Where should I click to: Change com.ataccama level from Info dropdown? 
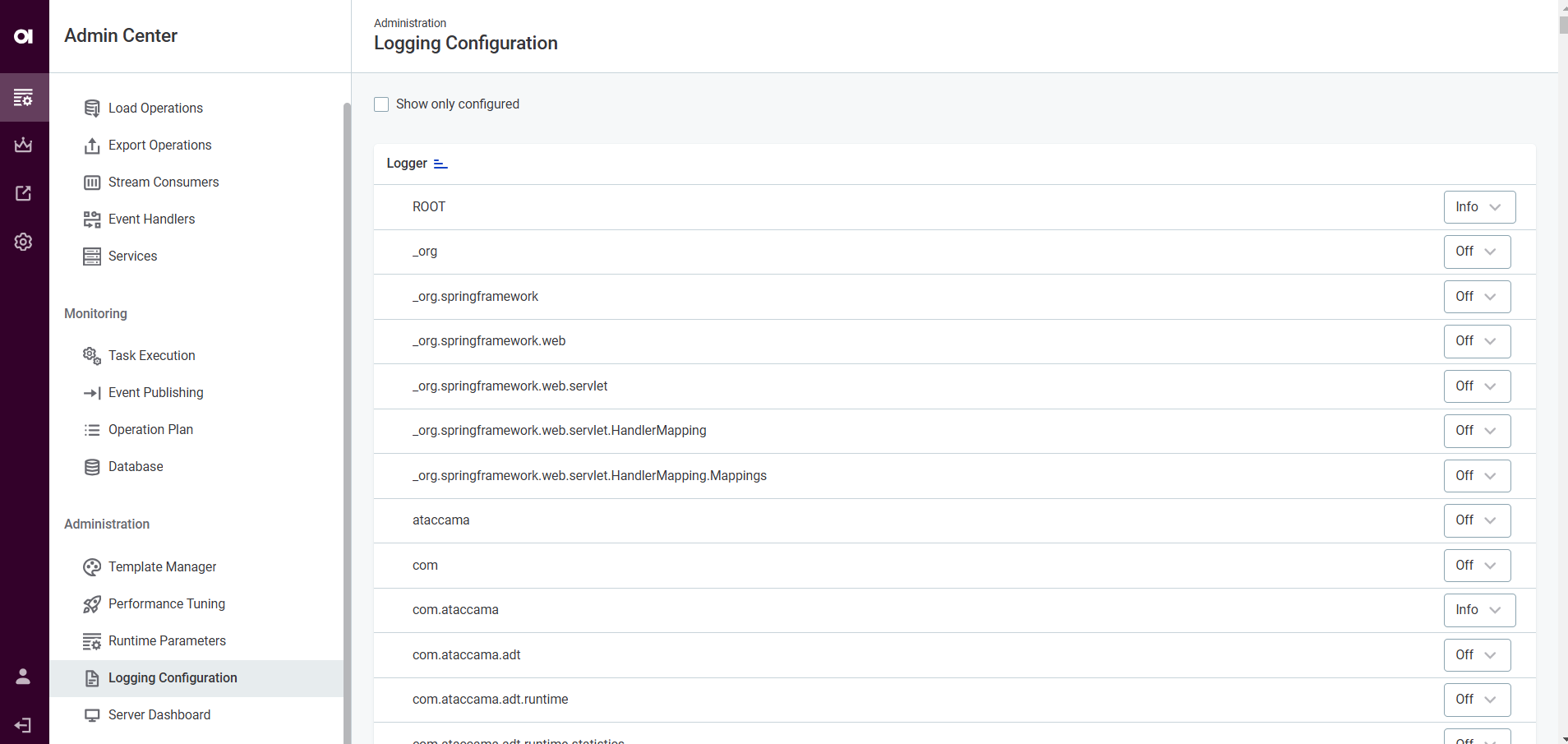tap(1479, 610)
